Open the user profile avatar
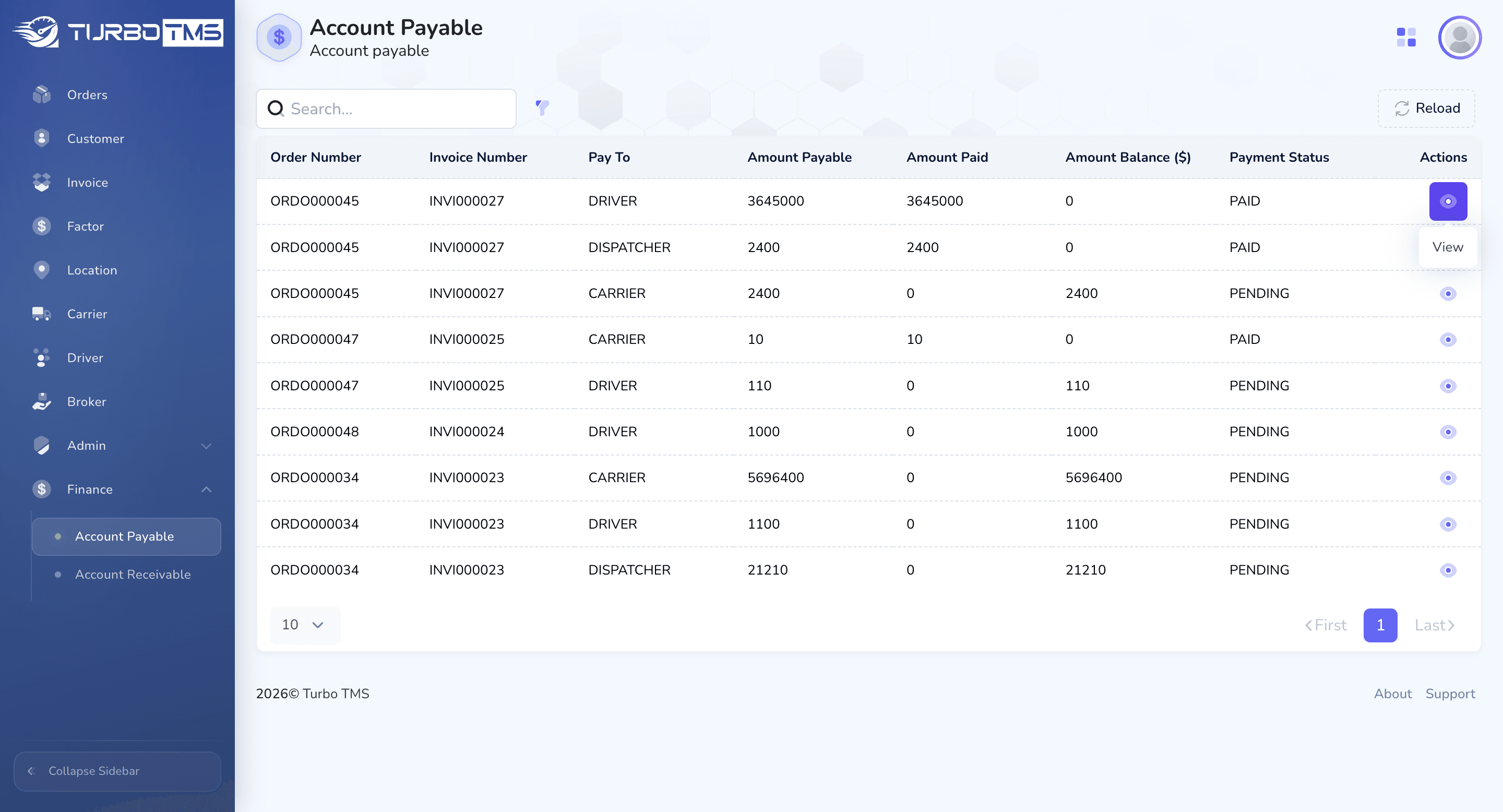1503x812 pixels. pos(1459,38)
